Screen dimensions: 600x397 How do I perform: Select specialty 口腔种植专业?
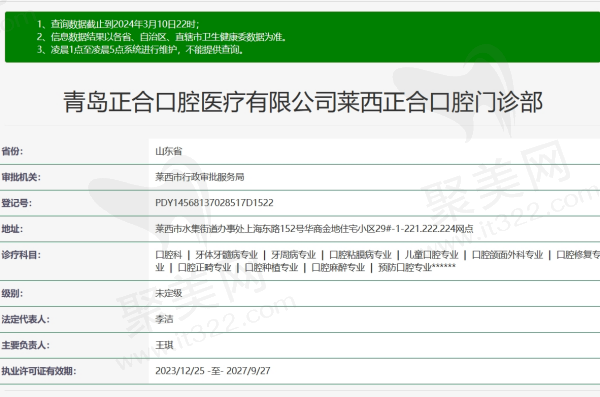coord(271,268)
